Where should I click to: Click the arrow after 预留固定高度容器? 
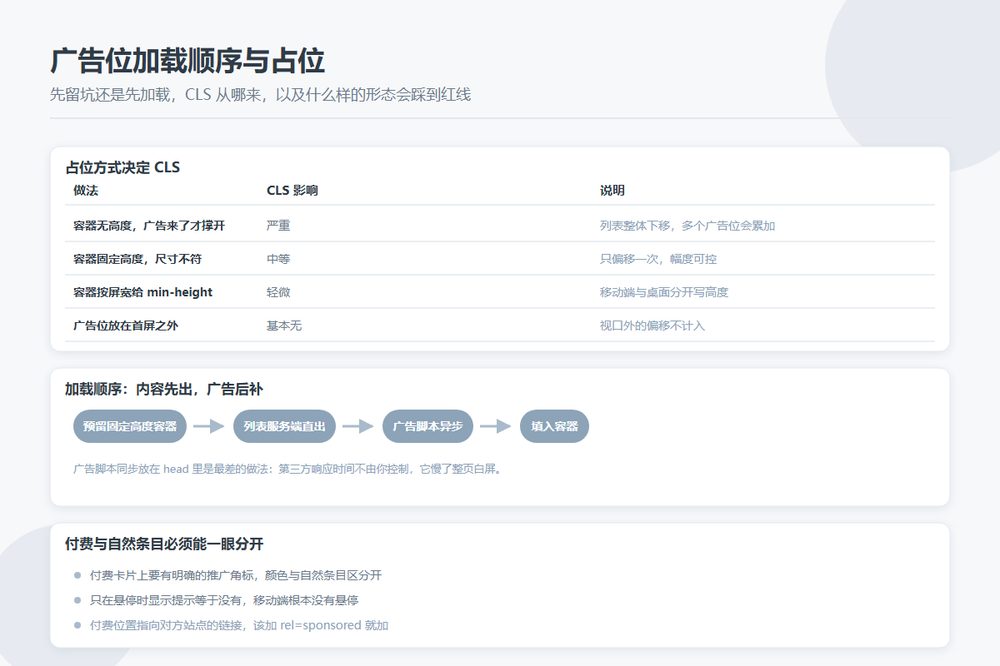tap(209, 426)
